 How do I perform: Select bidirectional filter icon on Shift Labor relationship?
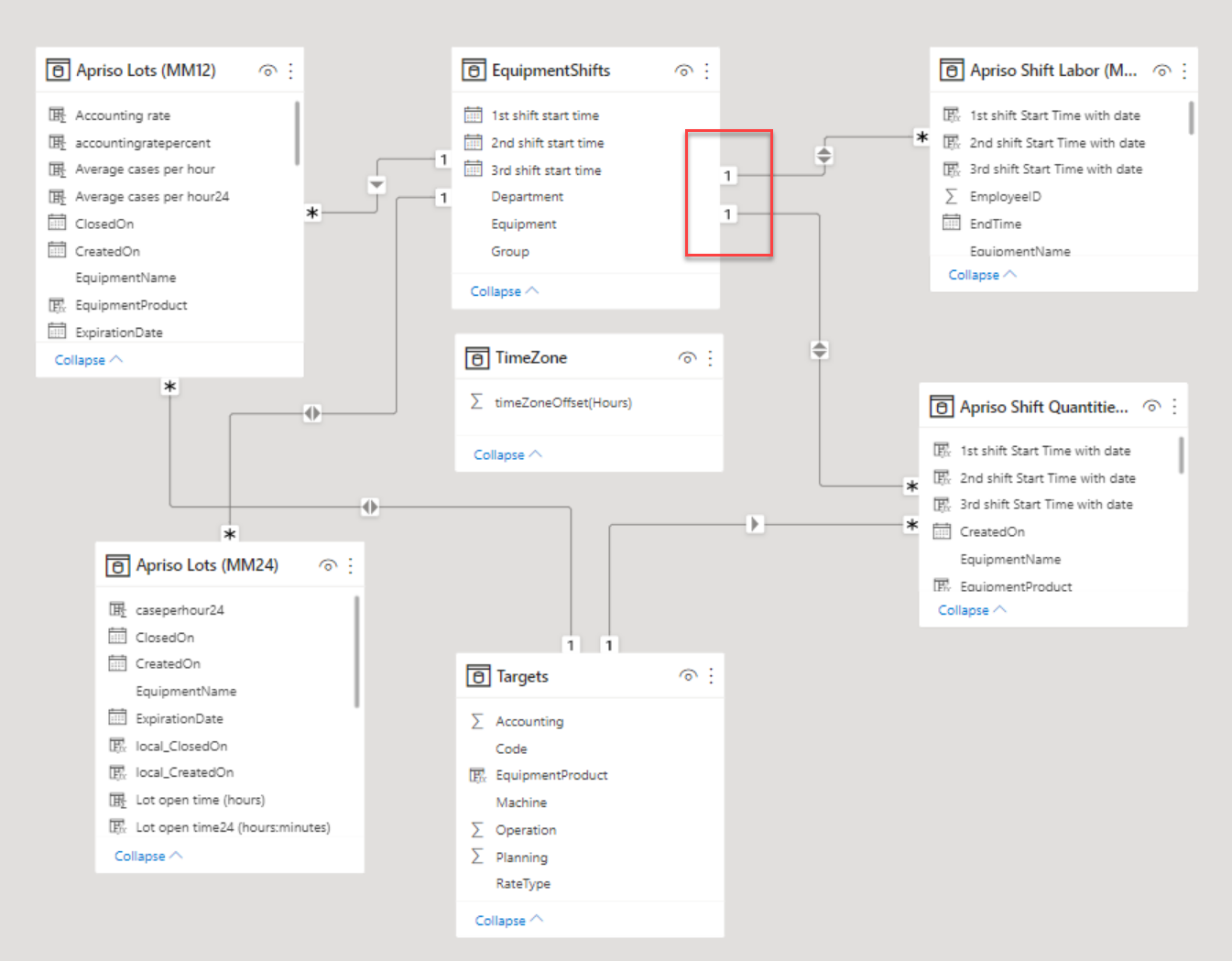tap(824, 156)
